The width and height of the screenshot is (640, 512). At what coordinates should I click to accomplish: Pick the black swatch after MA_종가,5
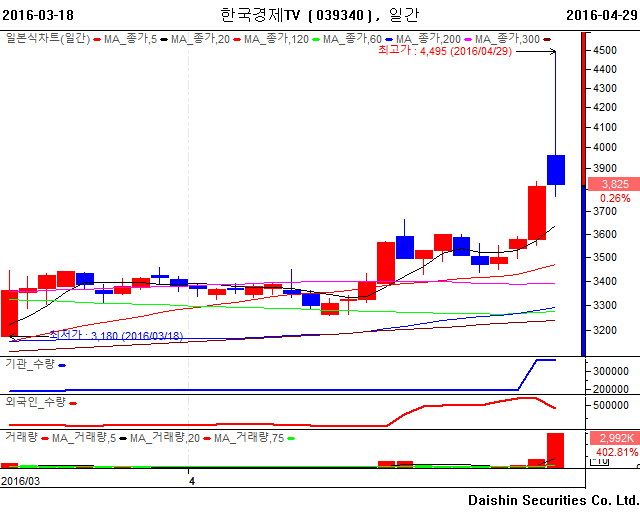(x=164, y=40)
